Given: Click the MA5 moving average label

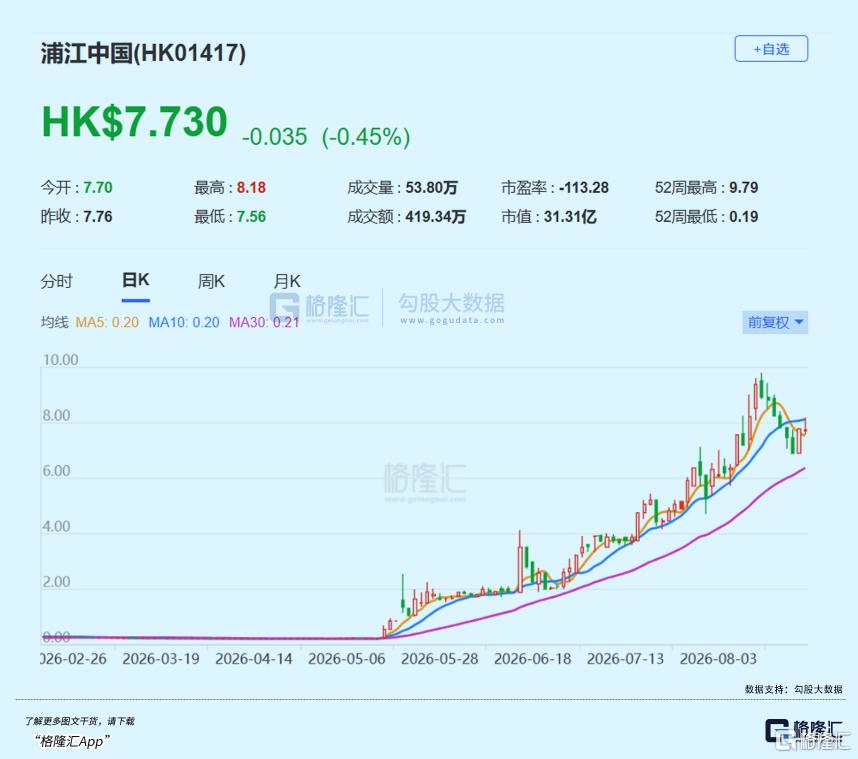Looking at the screenshot, I should (x=107, y=322).
